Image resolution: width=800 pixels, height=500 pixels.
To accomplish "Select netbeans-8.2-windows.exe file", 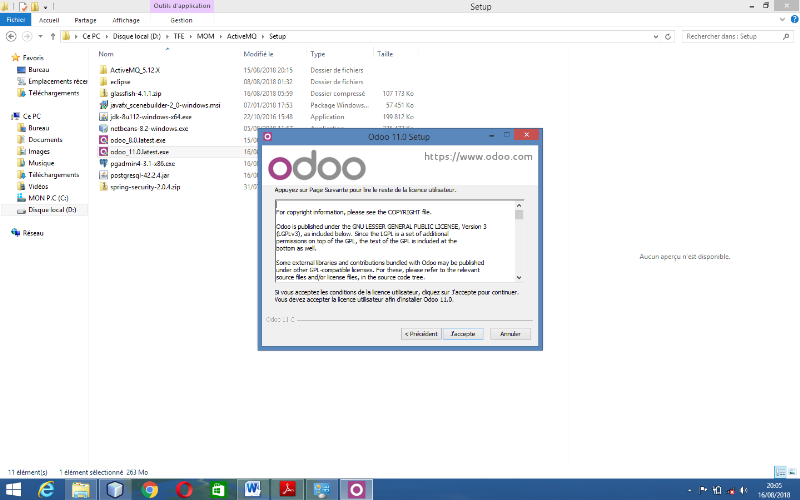I will pos(149,129).
